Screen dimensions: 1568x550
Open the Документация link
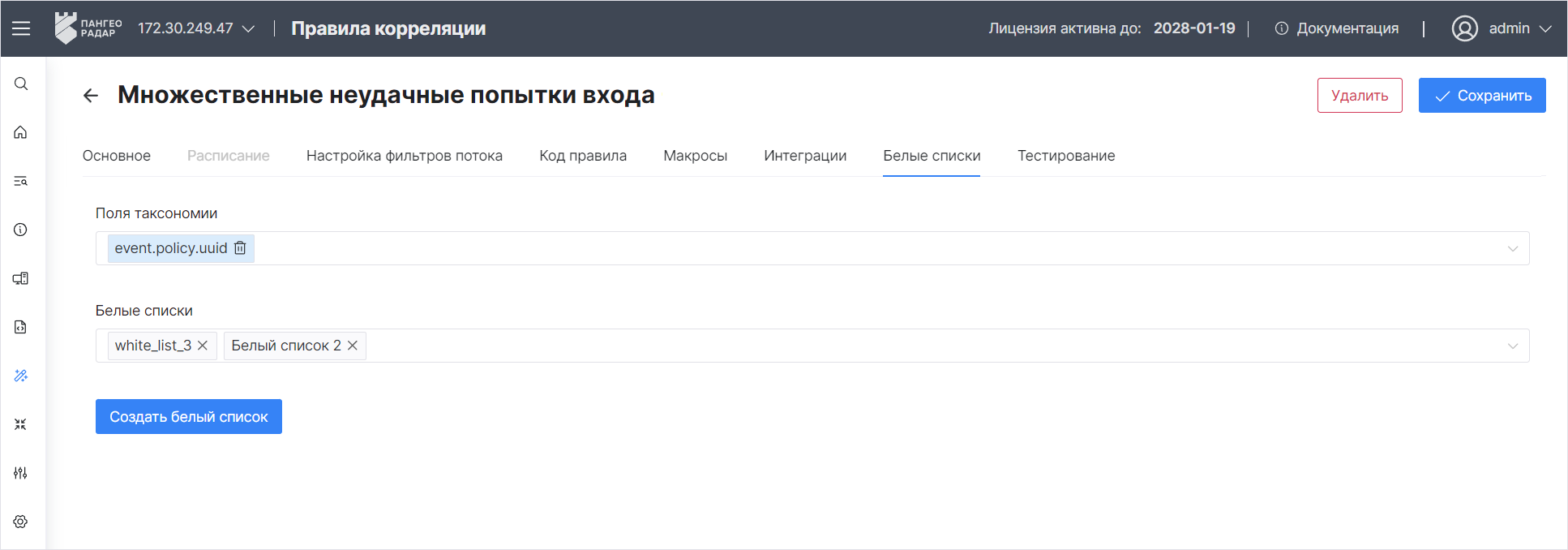coord(1337,28)
